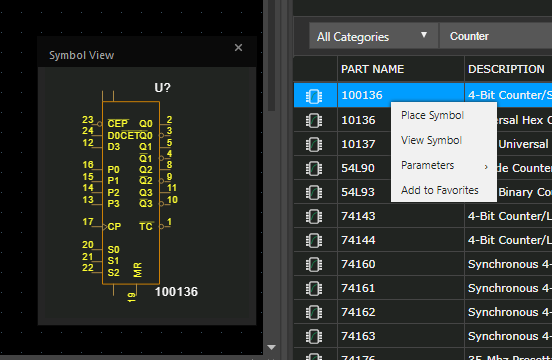
Task: Click the vertical scrollbar thumb beside the schematic
Action: pos(271,56)
